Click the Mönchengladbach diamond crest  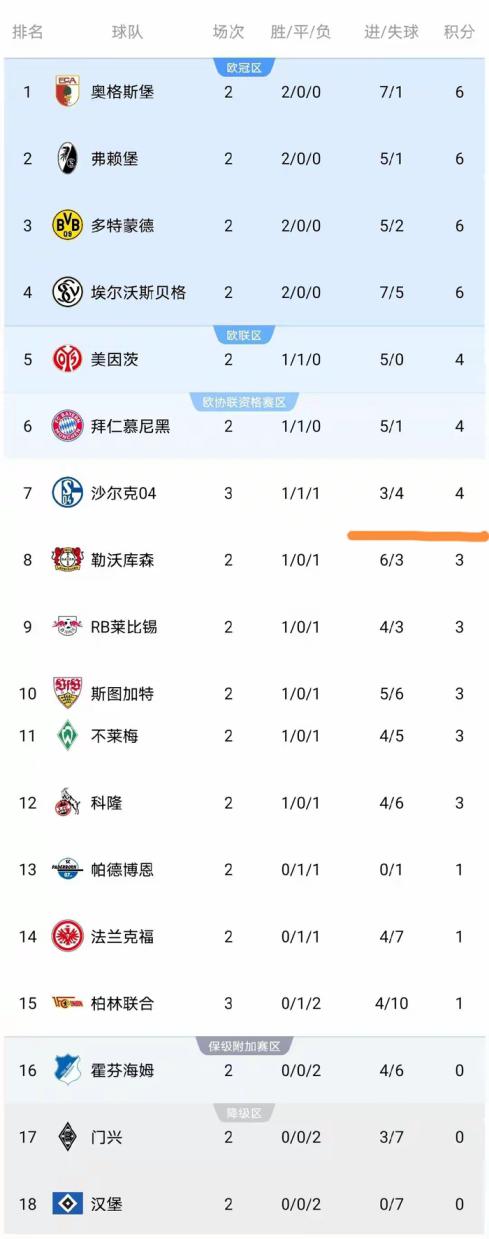(x=68, y=1137)
